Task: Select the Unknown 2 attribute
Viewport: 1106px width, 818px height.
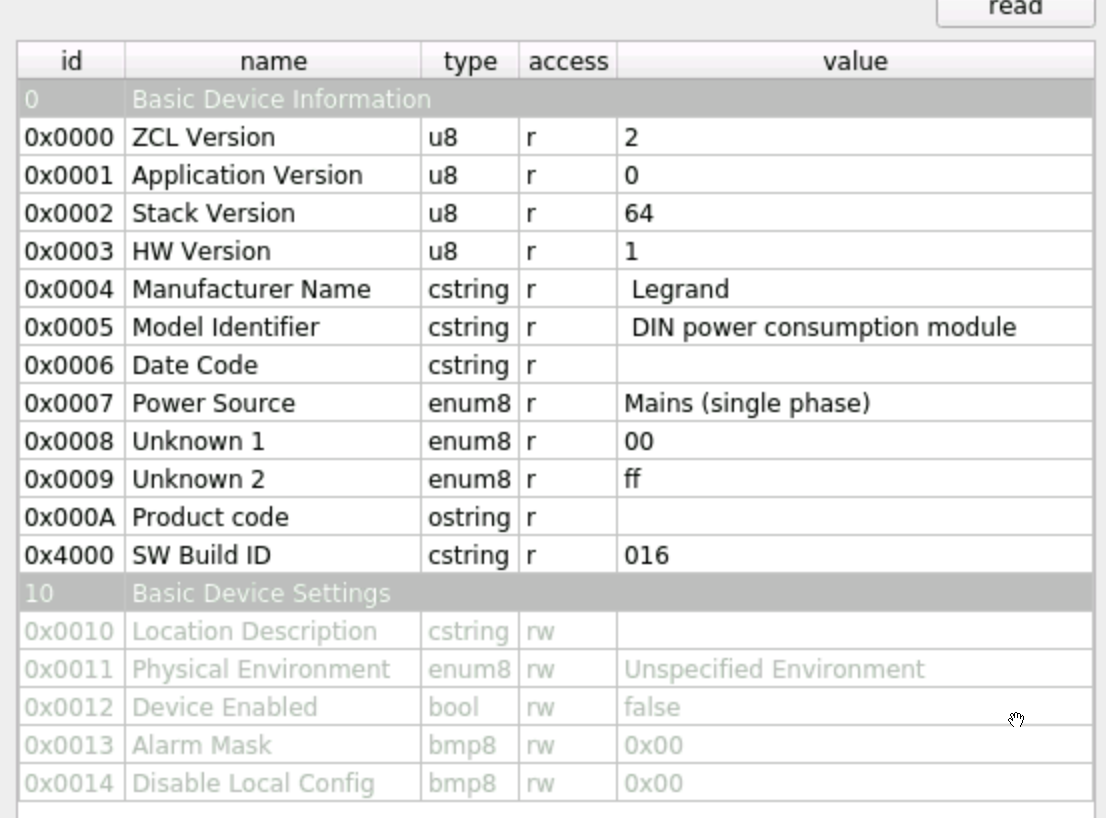Action: (x=556, y=480)
